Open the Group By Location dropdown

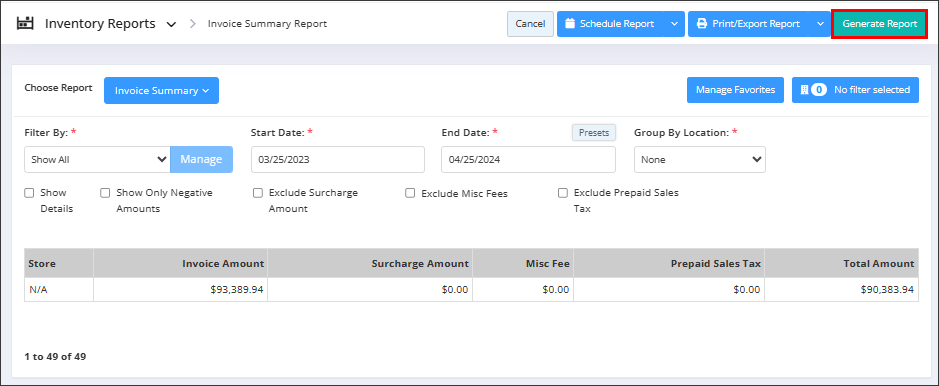(699, 160)
